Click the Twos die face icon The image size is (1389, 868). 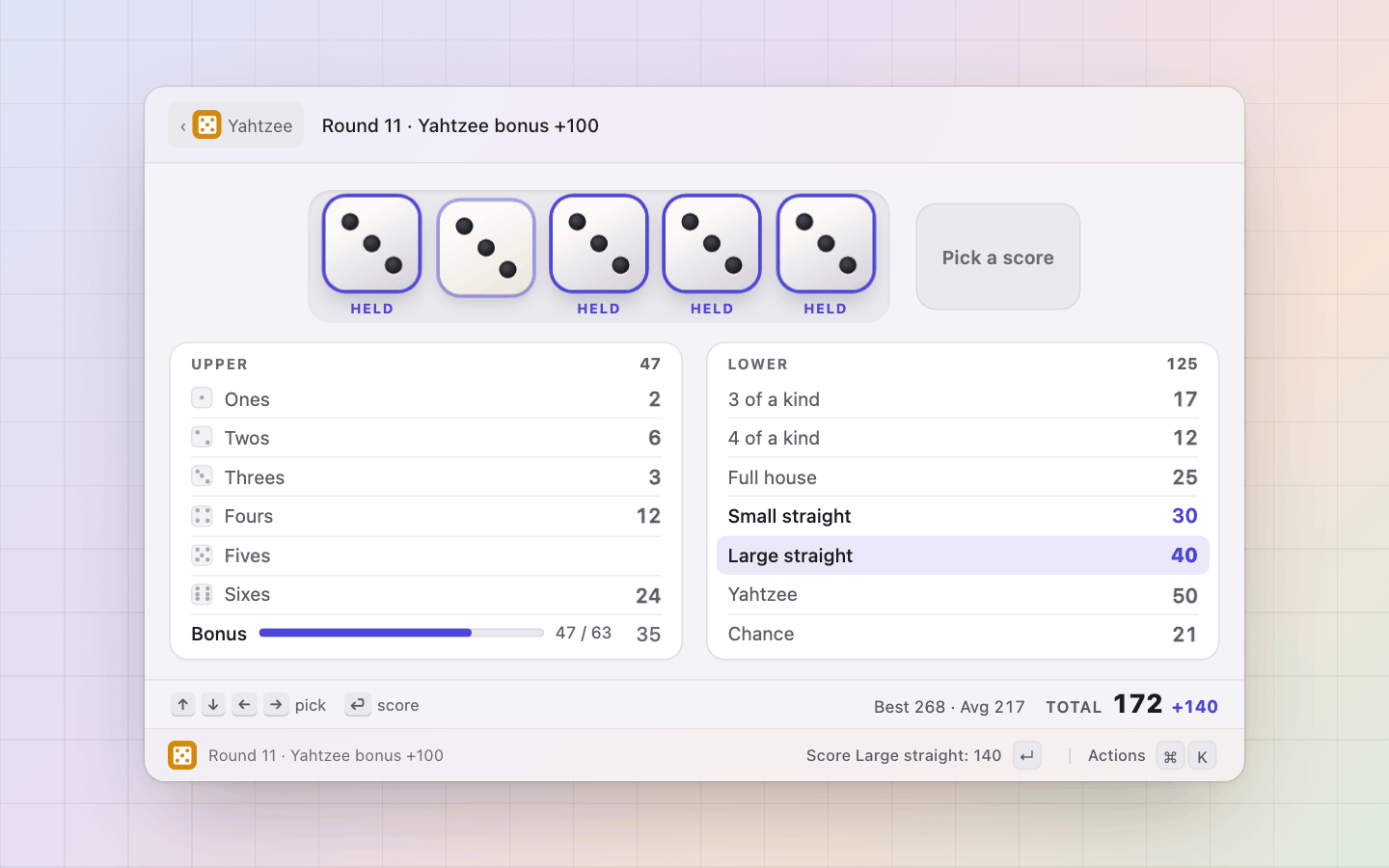202,437
